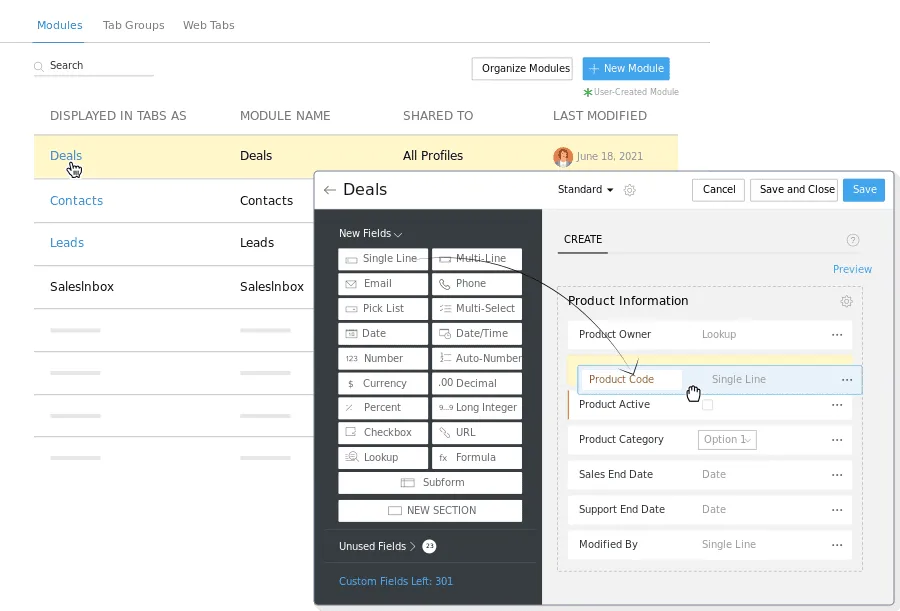Open the Preview link
The width and height of the screenshot is (900, 611).
coord(852,270)
